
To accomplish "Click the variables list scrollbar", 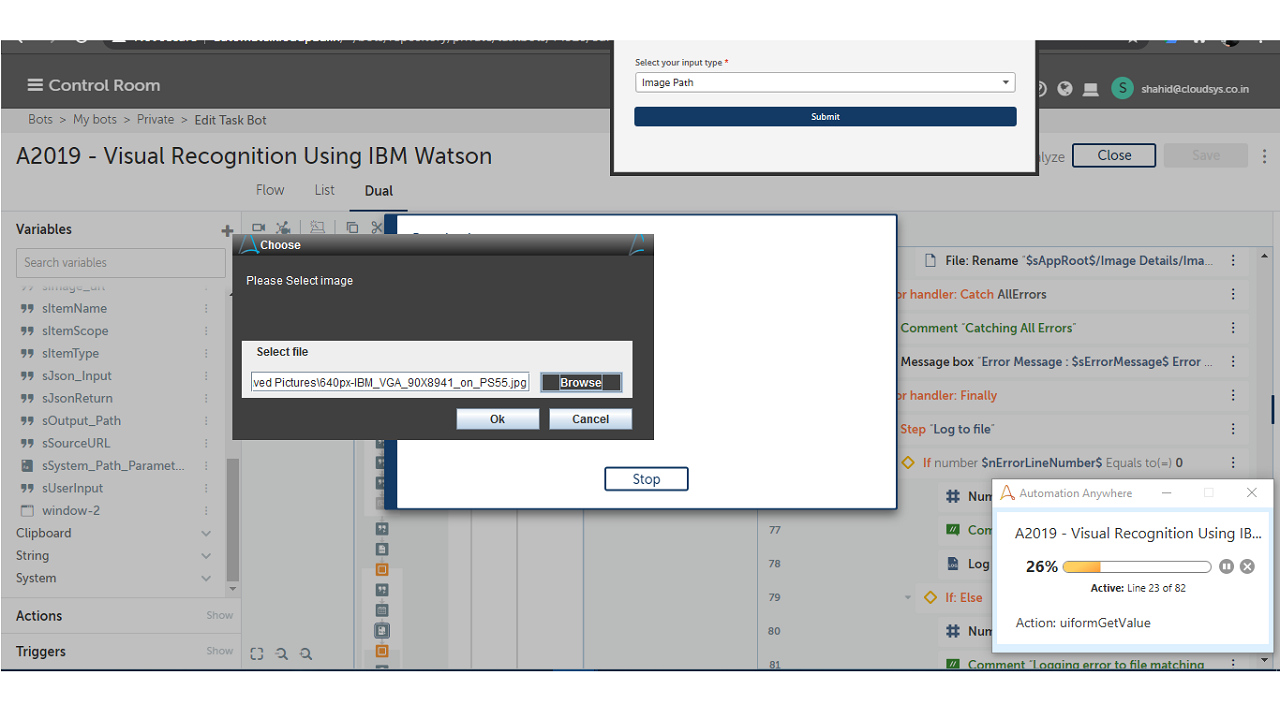I will (x=233, y=520).
